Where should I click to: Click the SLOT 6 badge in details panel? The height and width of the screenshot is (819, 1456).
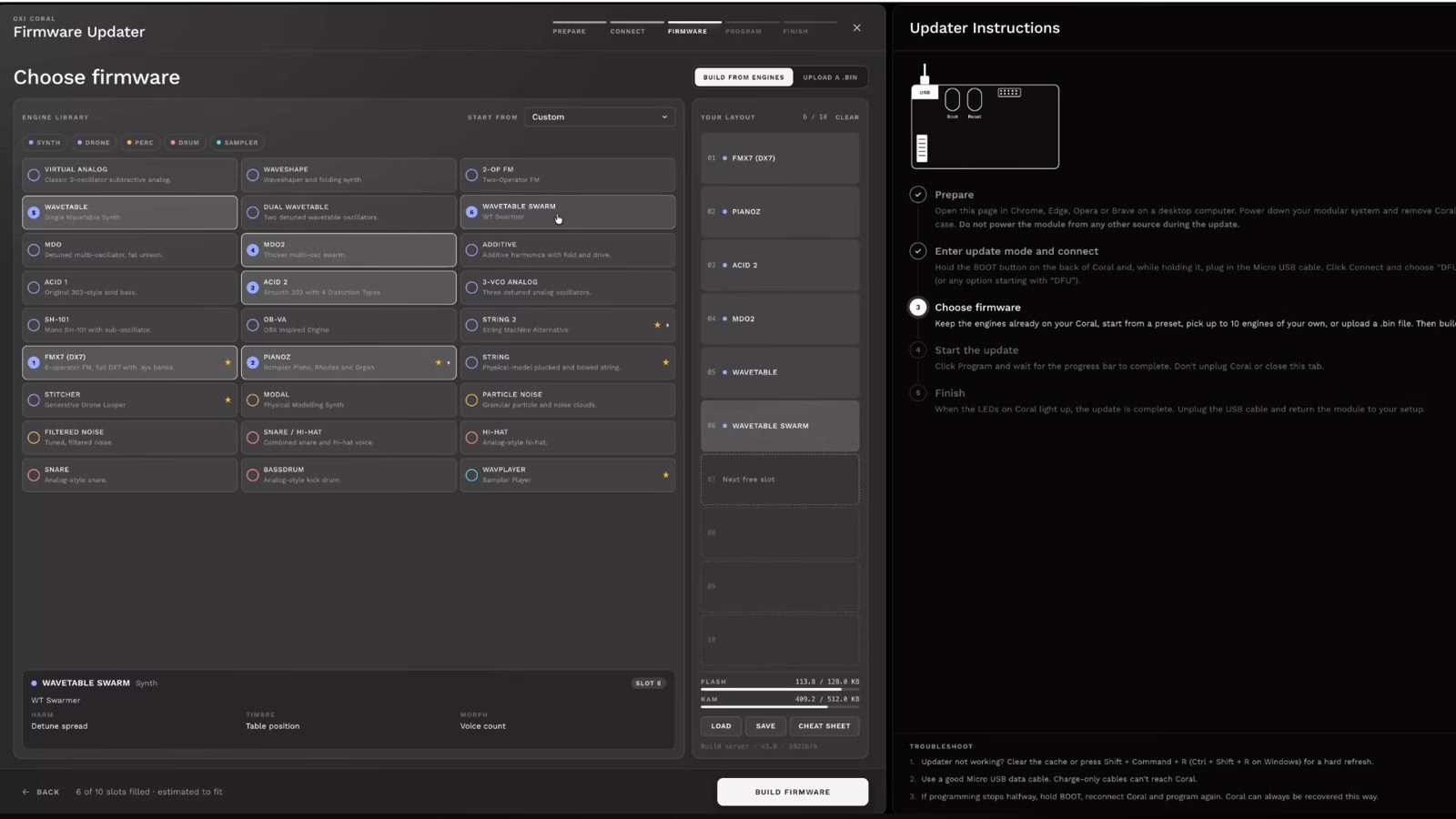[649, 683]
